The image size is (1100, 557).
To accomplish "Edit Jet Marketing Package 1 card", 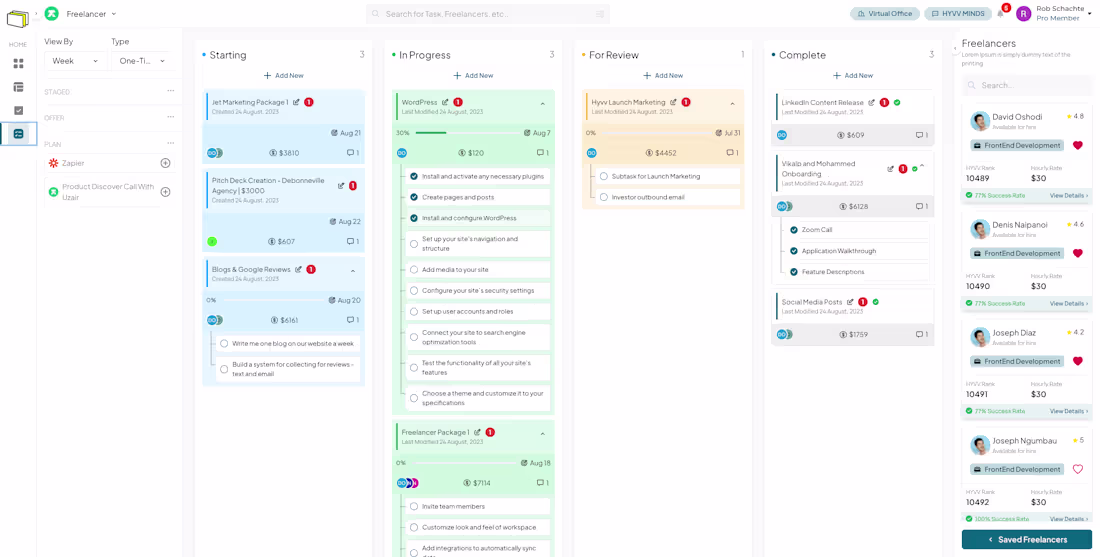I will point(296,102).
